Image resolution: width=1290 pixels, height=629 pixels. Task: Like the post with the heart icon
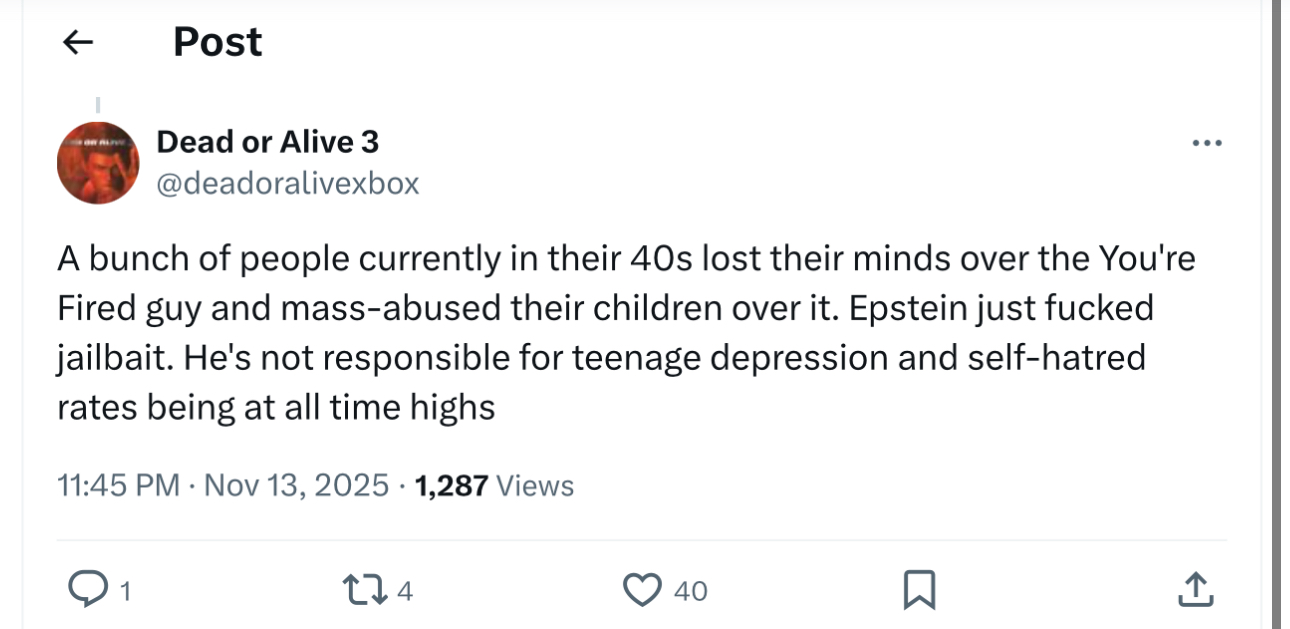640,590
